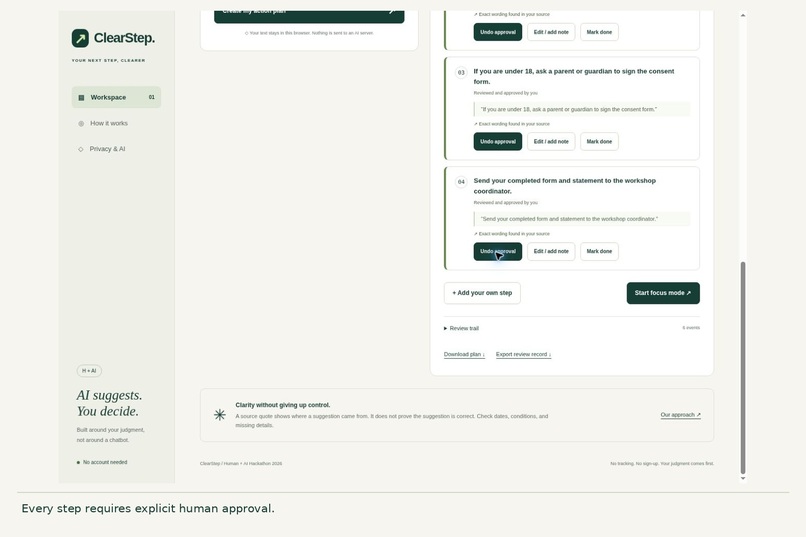Start focus mode
The height and width of the screenshot is (537, 806).
(x=663, y=293)
